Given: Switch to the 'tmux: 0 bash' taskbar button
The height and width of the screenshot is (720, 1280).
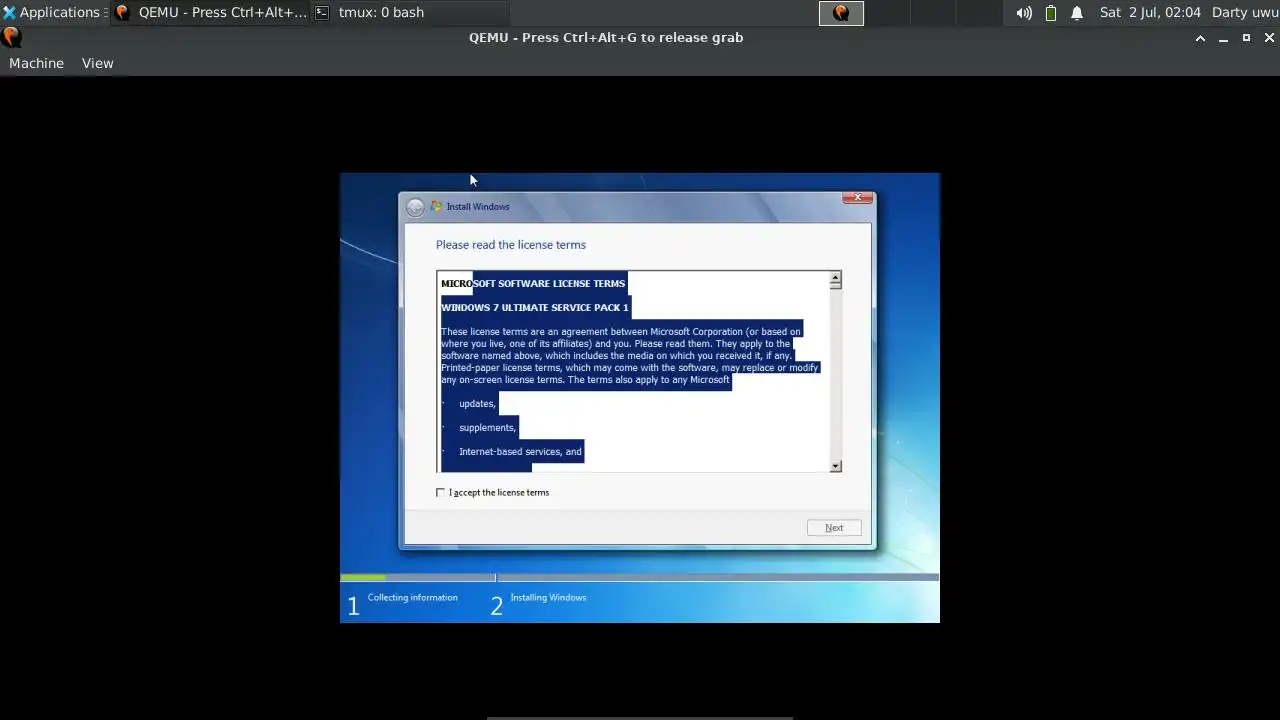Looking at the screenshot, I should click(x=410, y=12).
